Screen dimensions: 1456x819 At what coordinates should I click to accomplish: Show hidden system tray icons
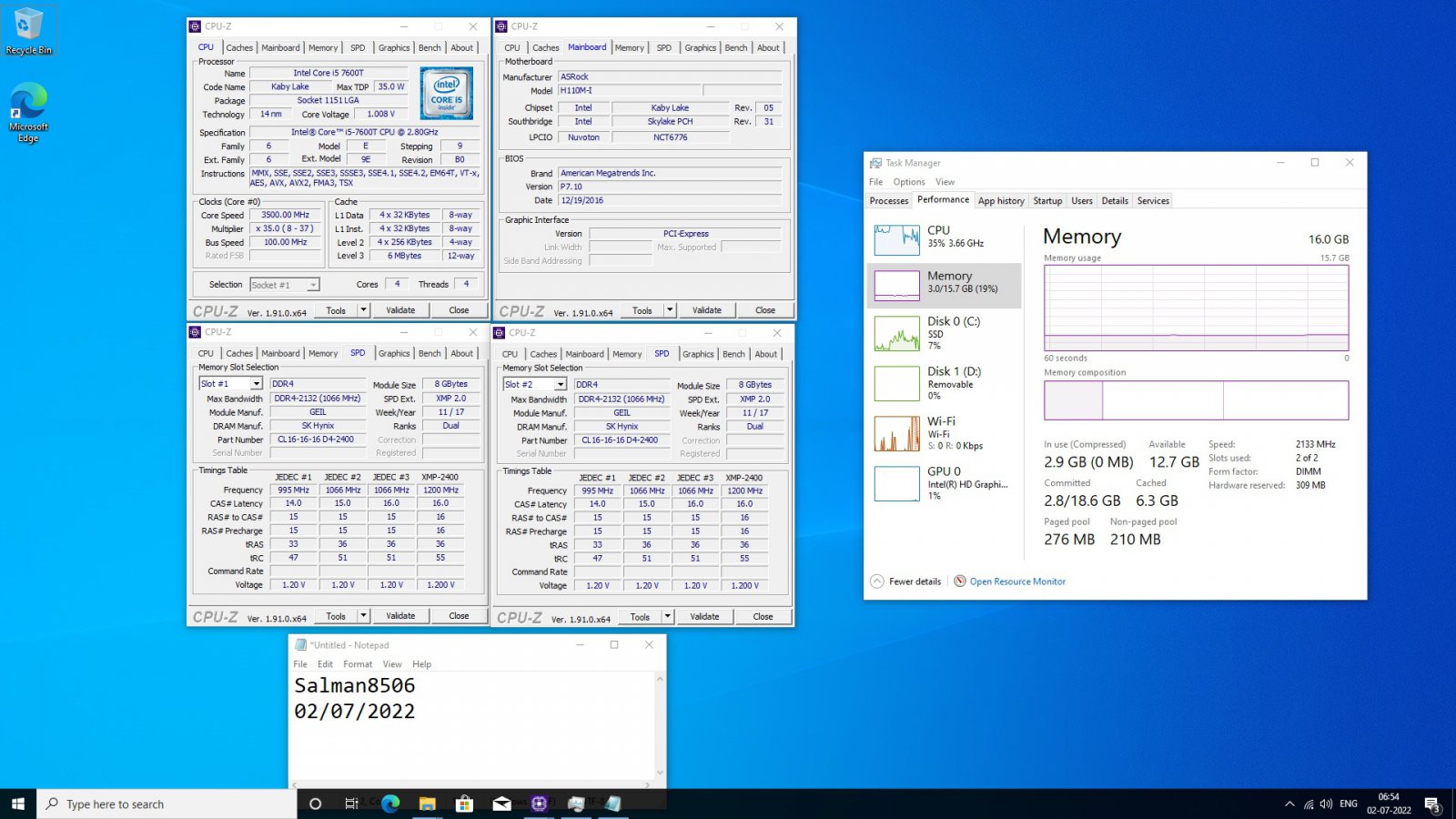click(1289, 804)
